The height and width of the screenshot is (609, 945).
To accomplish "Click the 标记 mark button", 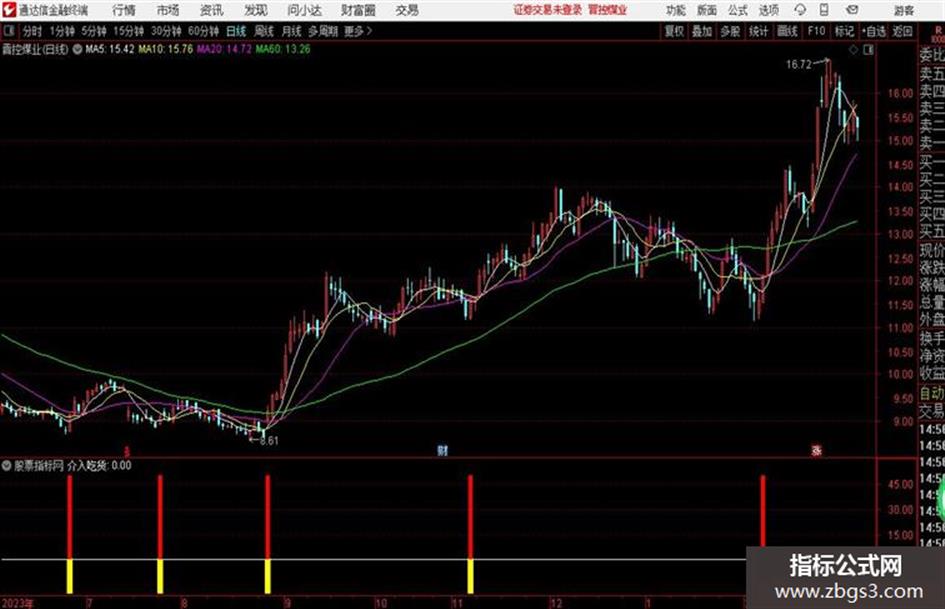I will pos(844,31).
